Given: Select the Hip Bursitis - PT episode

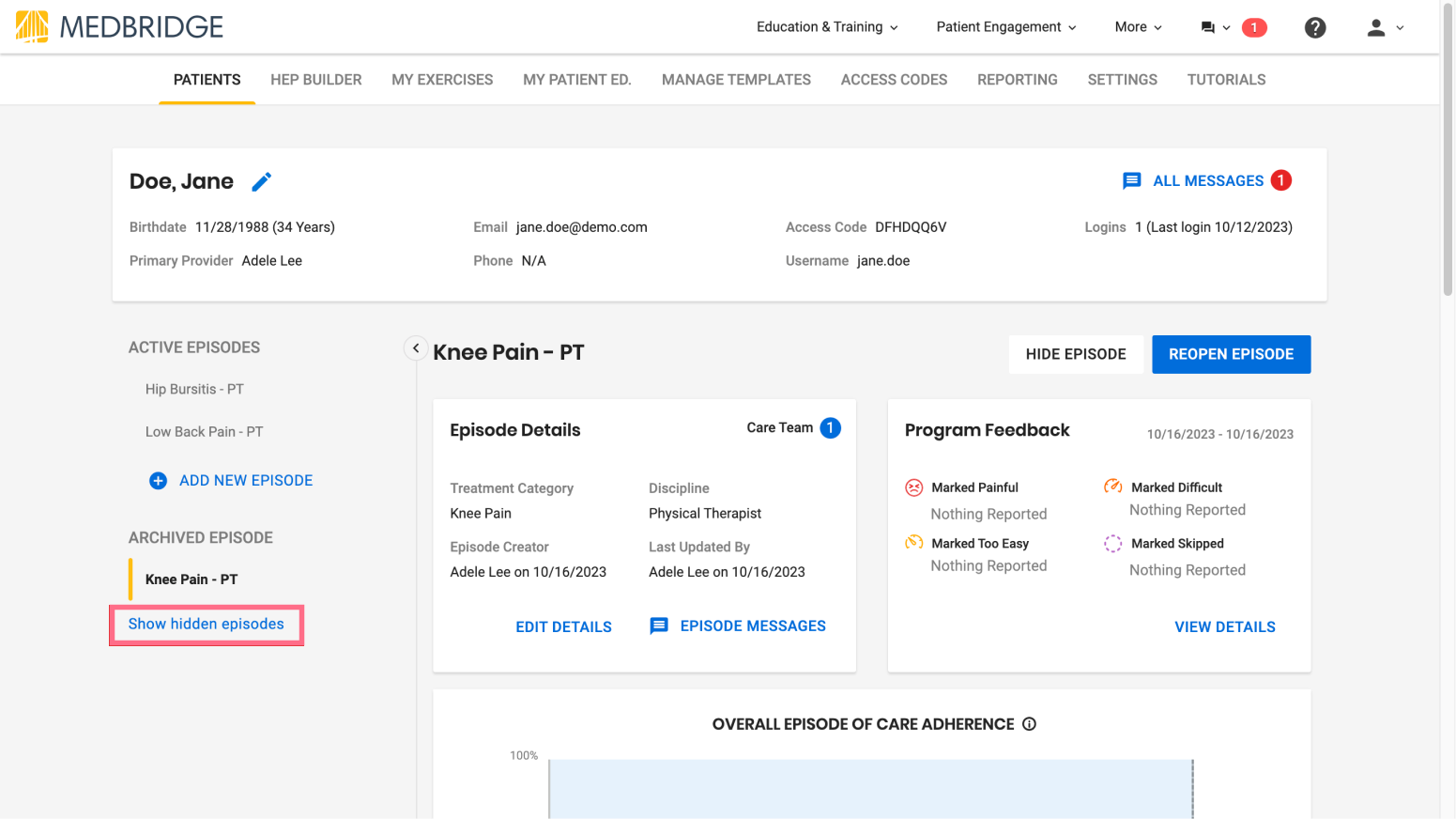Looking at the screenshot, I should pyautogui.click(x=194, y=389).
